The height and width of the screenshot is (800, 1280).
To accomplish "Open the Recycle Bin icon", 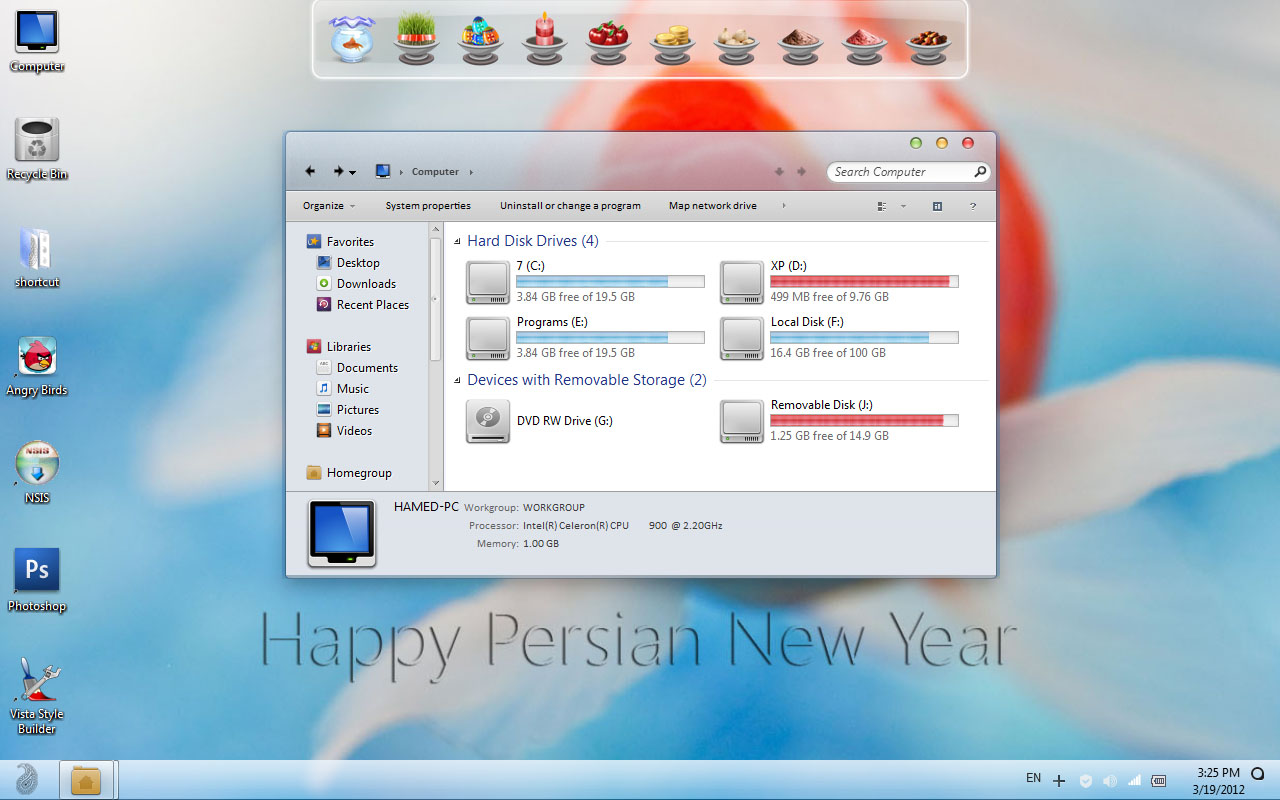I will click(37, 140).
